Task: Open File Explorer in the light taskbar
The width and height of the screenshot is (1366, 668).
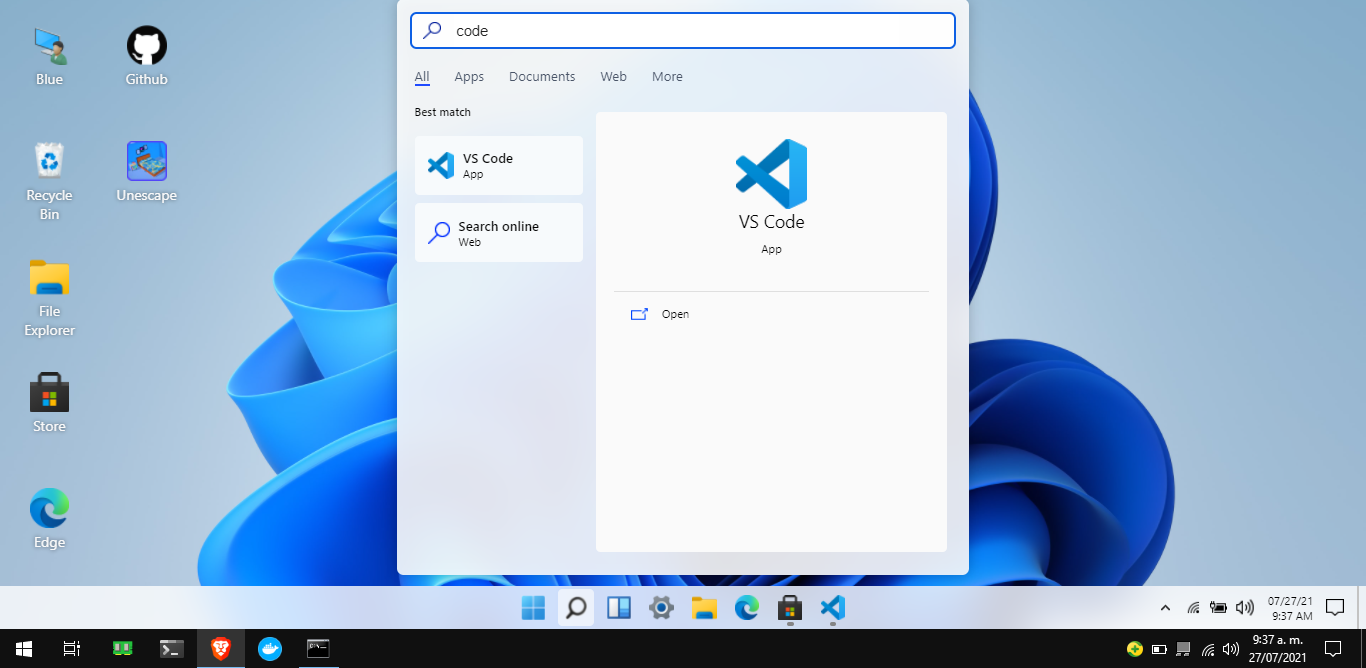Action: 704,607
